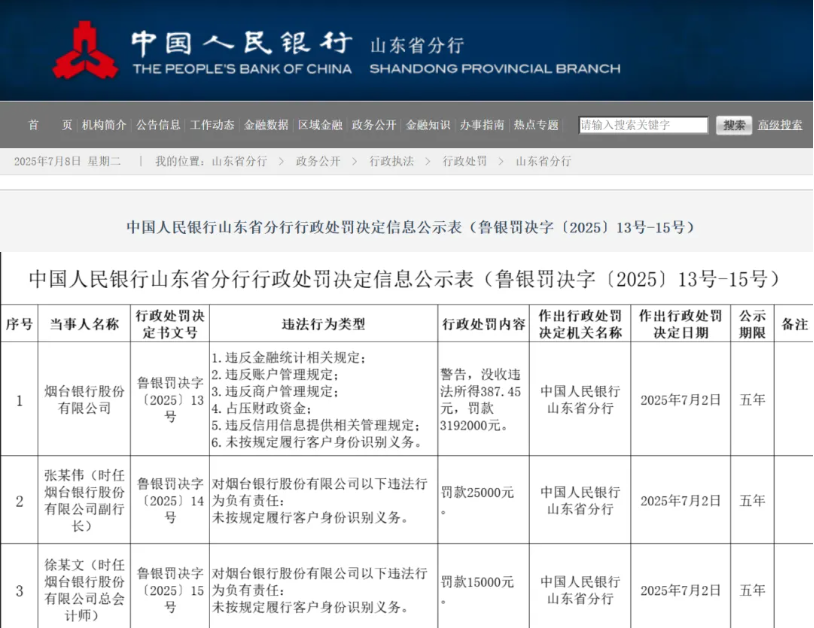Click the People's Bank of China red logo
This screenshot has width=814, height=628.
(x=85, y=50)
